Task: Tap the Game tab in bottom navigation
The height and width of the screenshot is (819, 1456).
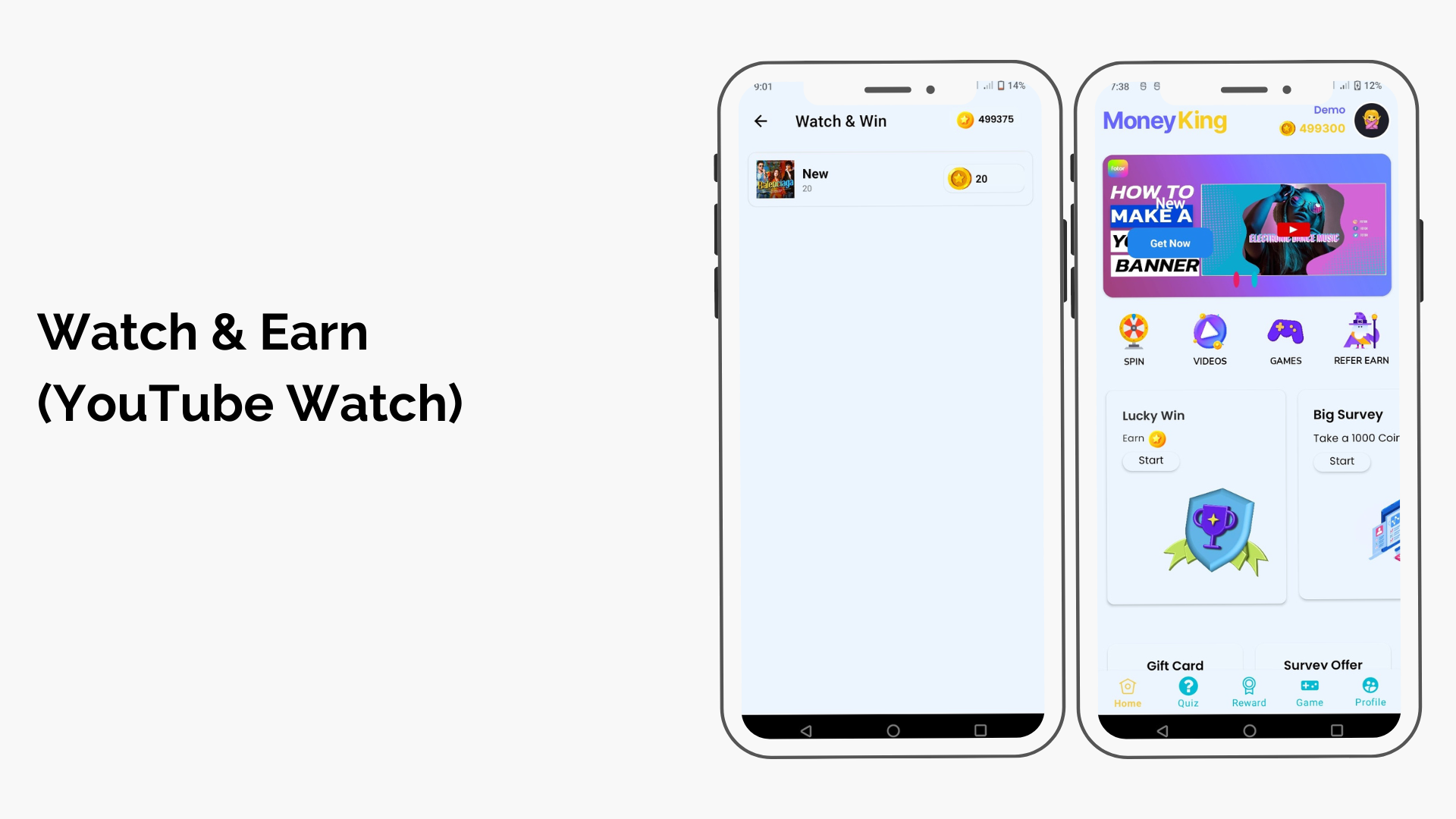Action: 1309,691
